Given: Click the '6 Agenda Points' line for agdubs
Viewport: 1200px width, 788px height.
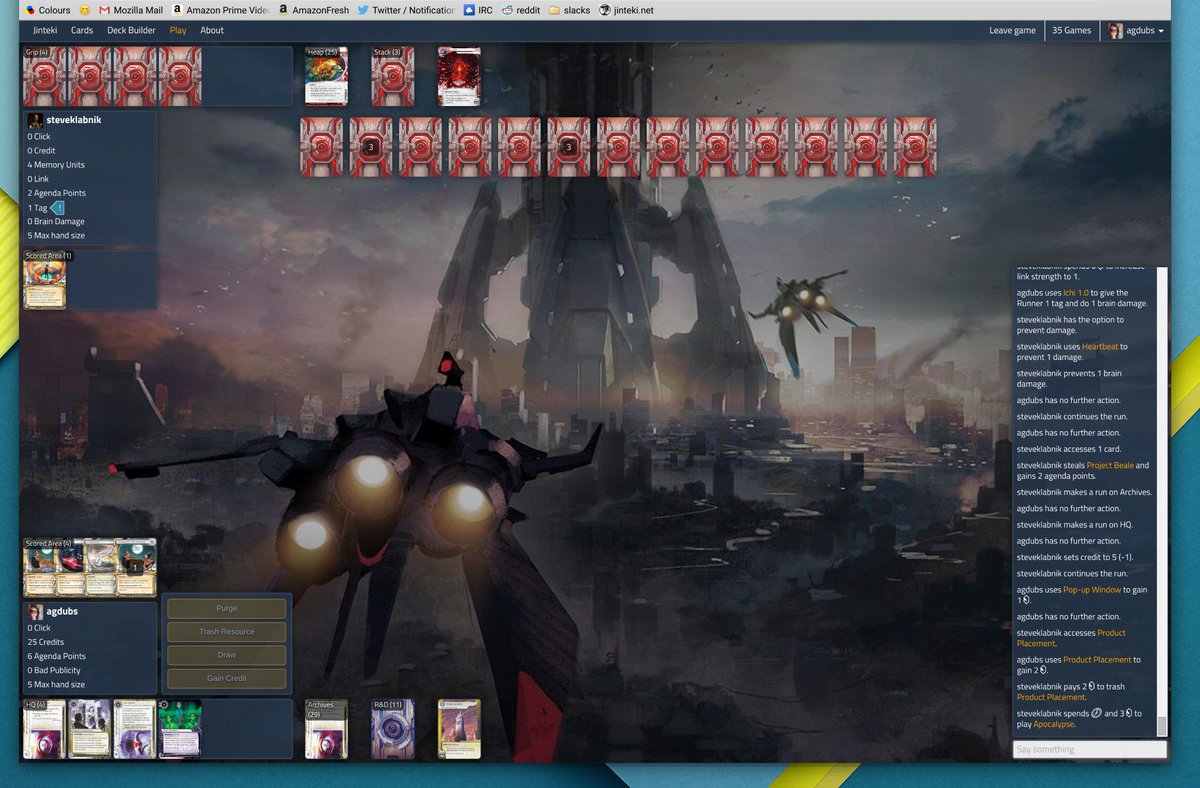Looking at the screenshot, I should pyautogui.click(x=57, y=656).
